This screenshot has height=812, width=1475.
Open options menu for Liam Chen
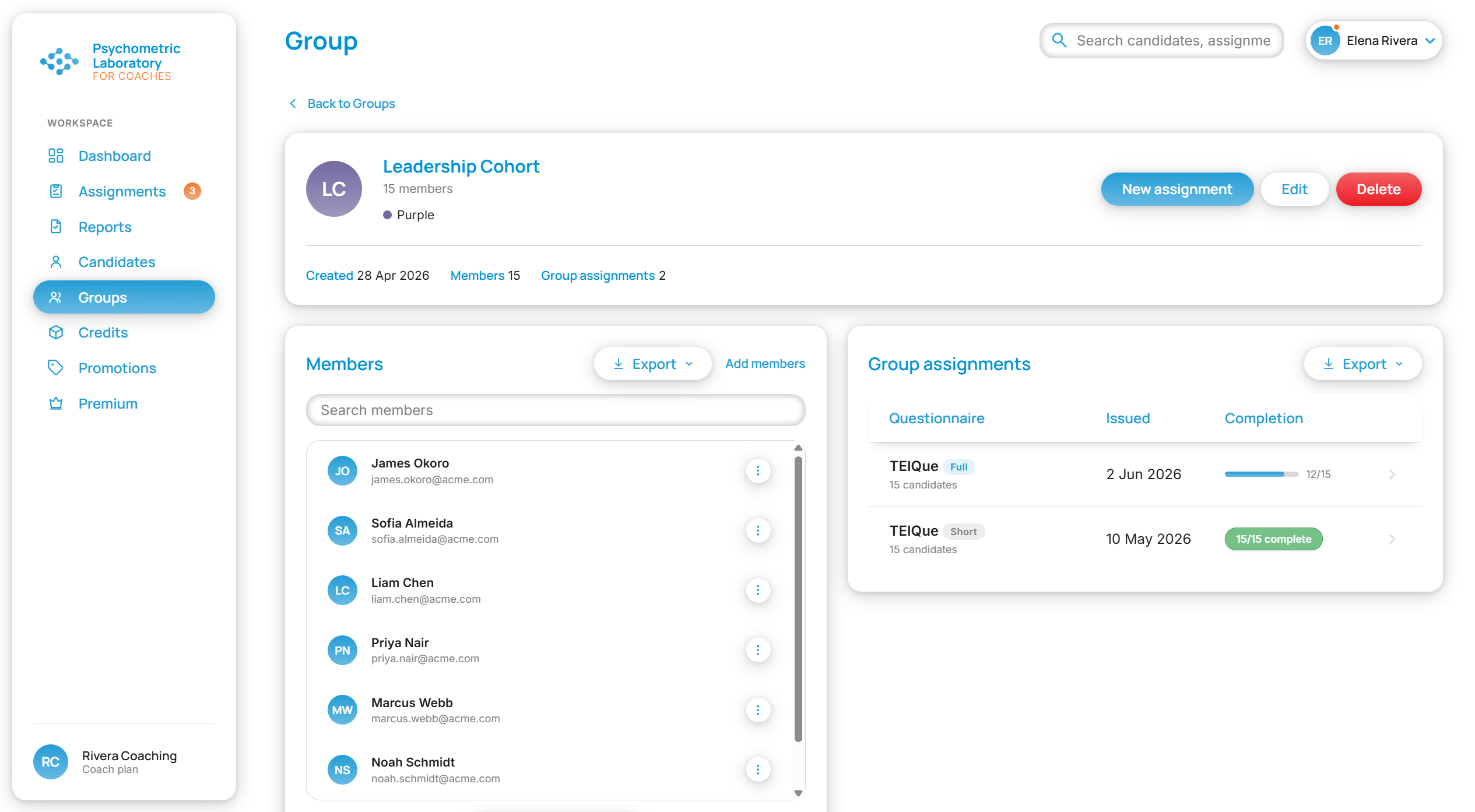click(x=758, y=590)
